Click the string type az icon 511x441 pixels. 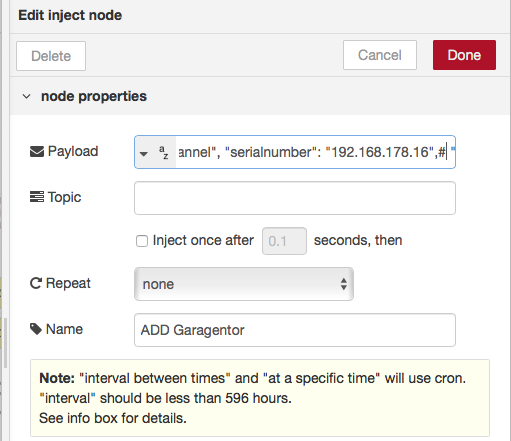tap(164, 152)
